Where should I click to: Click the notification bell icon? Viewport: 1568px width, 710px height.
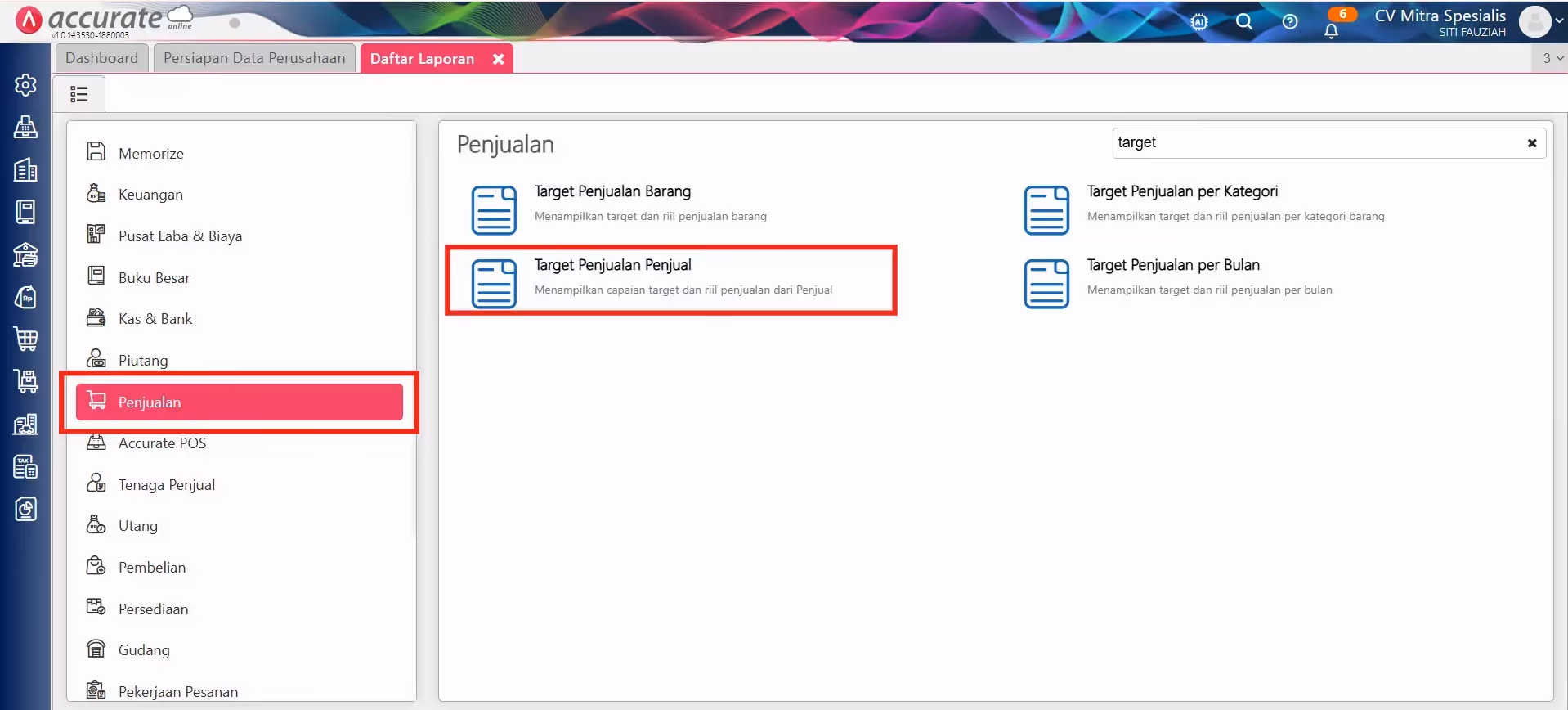1331,31
